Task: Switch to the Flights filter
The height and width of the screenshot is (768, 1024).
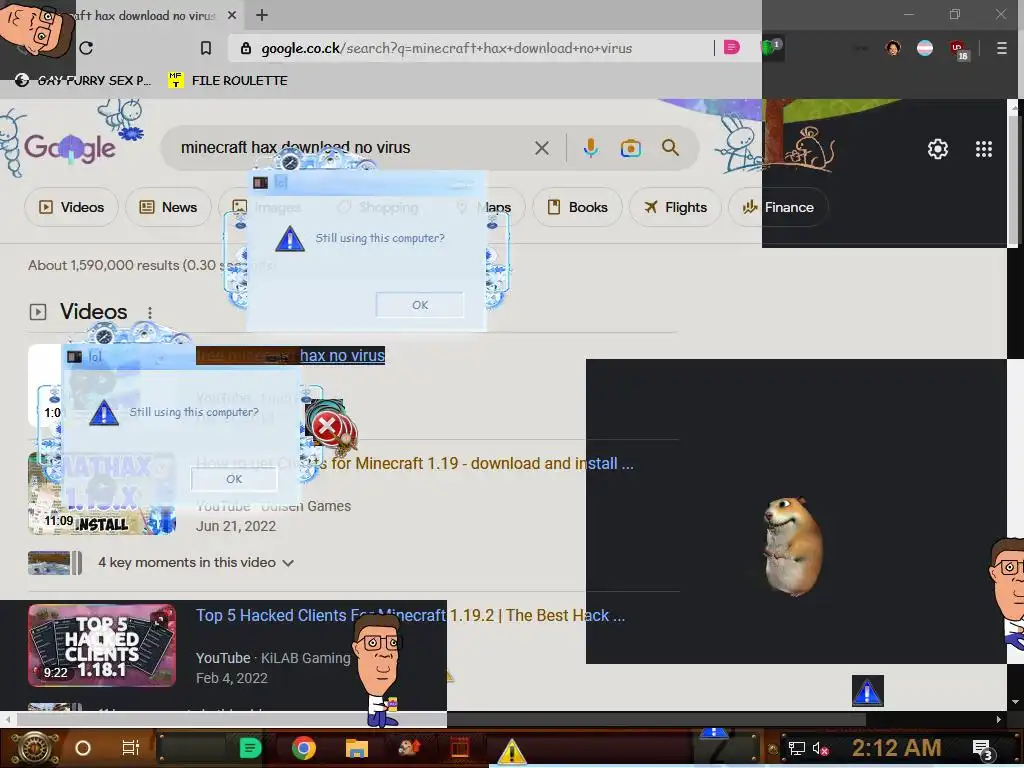Action: [675, 208]
